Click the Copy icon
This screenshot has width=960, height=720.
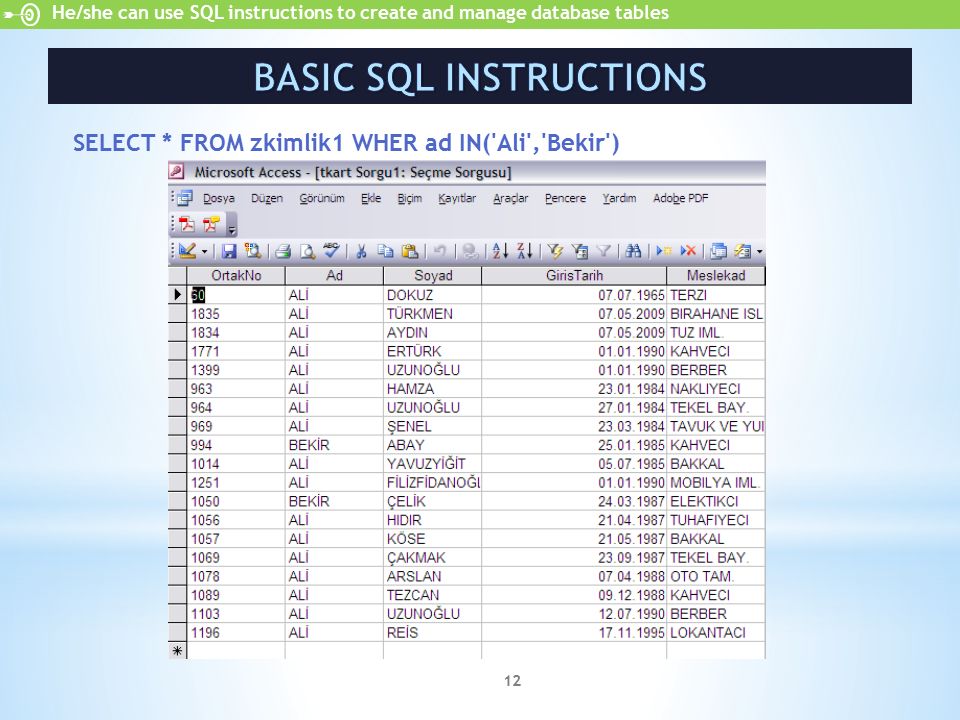[x=385, y=251]
